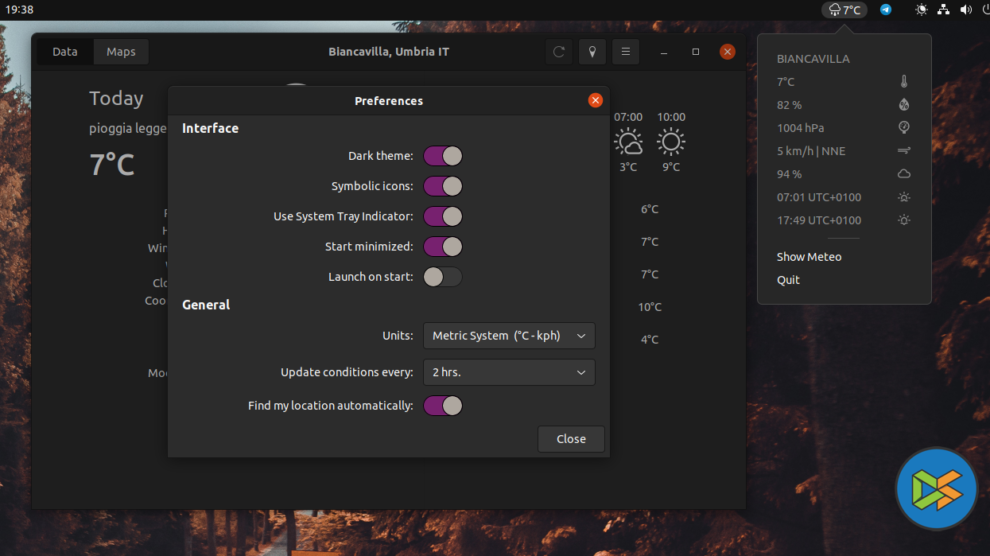990x556 pixels.
Task: Click BIANCAVILLA in tray menu
Action: click(813, 59)
